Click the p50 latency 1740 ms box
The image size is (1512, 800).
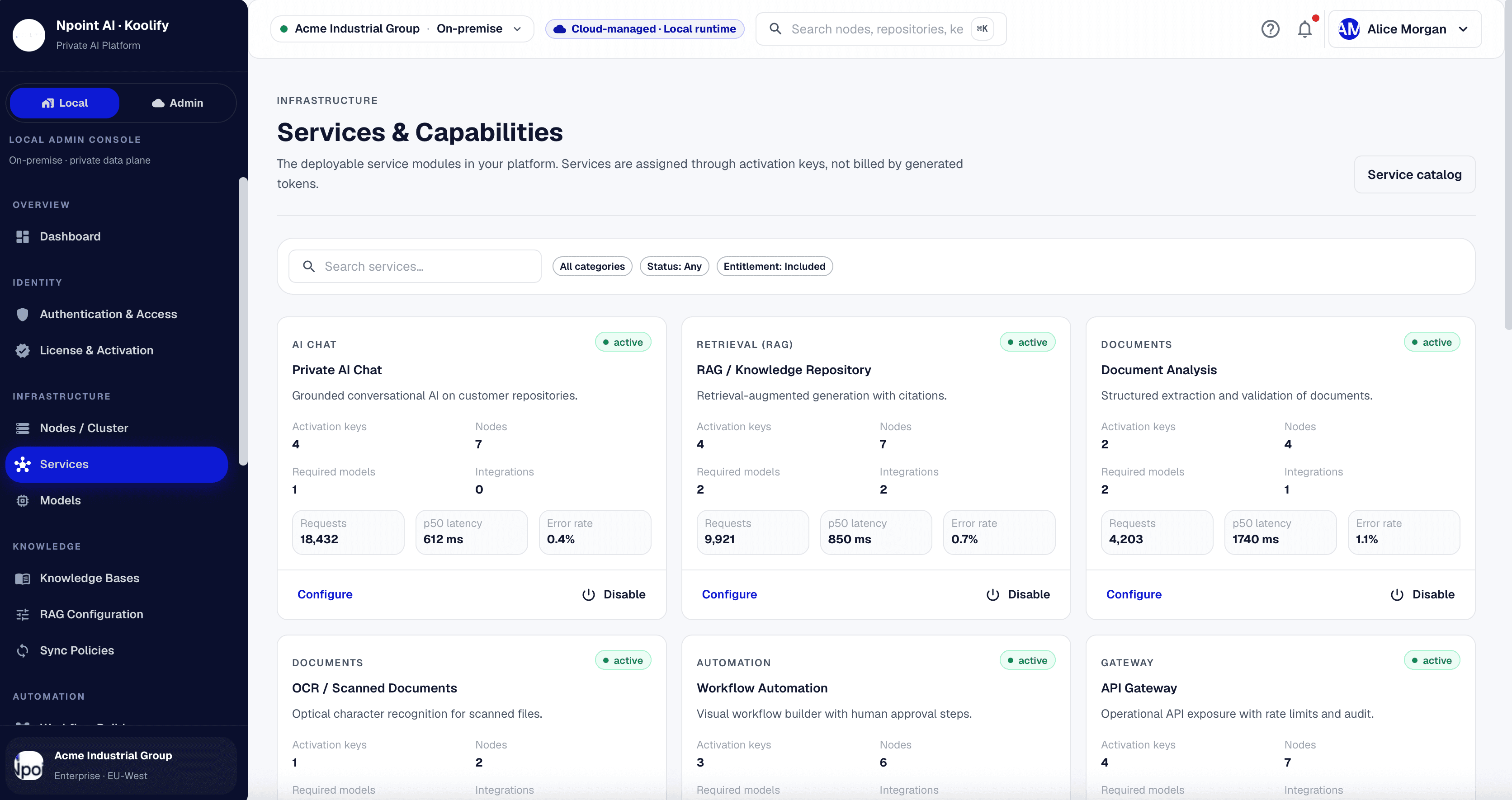pyautogui.click(x=1280, y=532)
